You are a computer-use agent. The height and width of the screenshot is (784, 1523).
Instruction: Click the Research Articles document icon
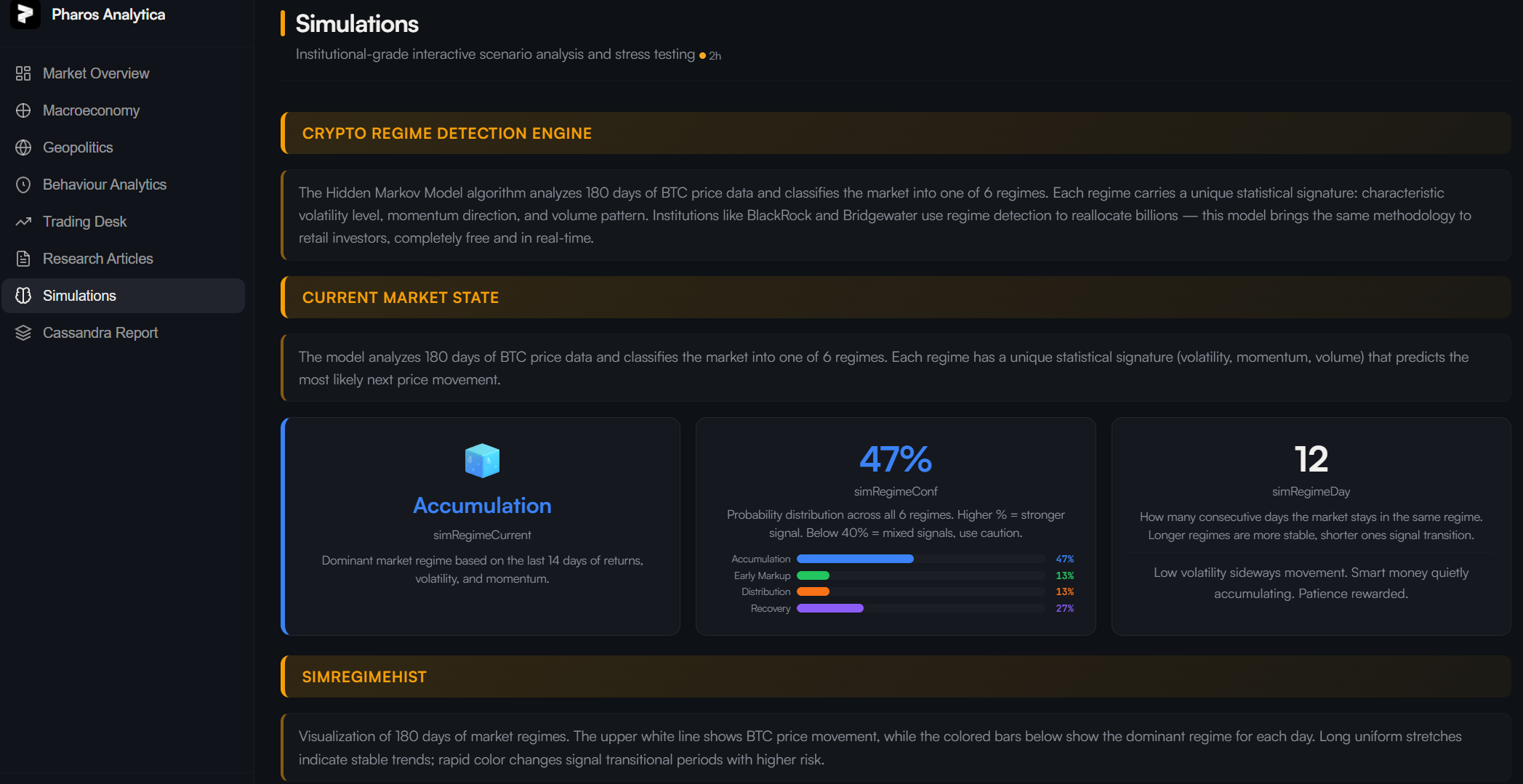(23, 259)
